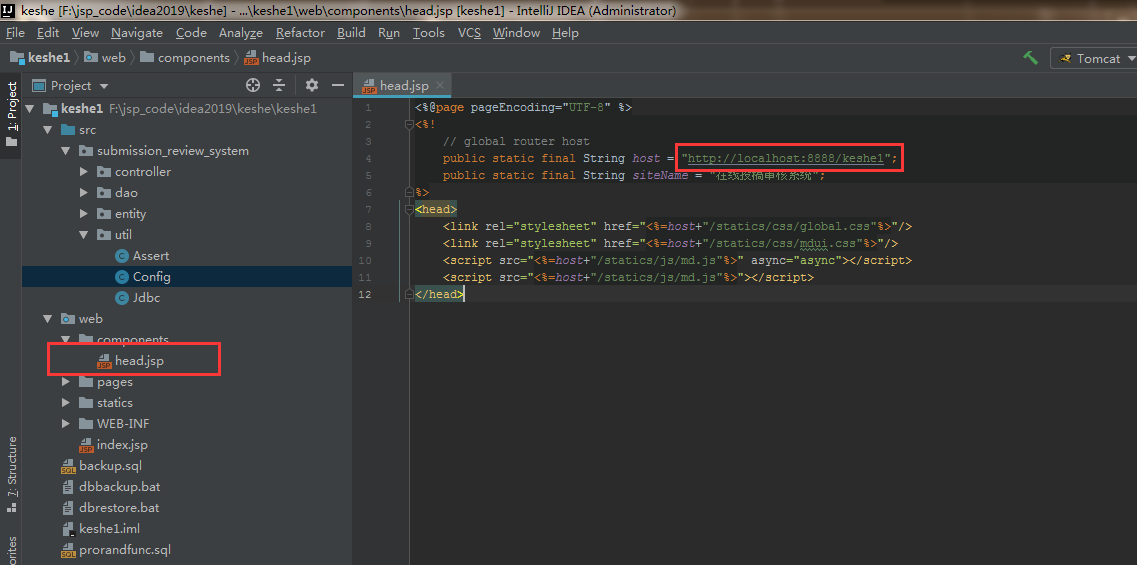Collapse the util package arrow
This screenshot has width=1137, height=565.
84,235
